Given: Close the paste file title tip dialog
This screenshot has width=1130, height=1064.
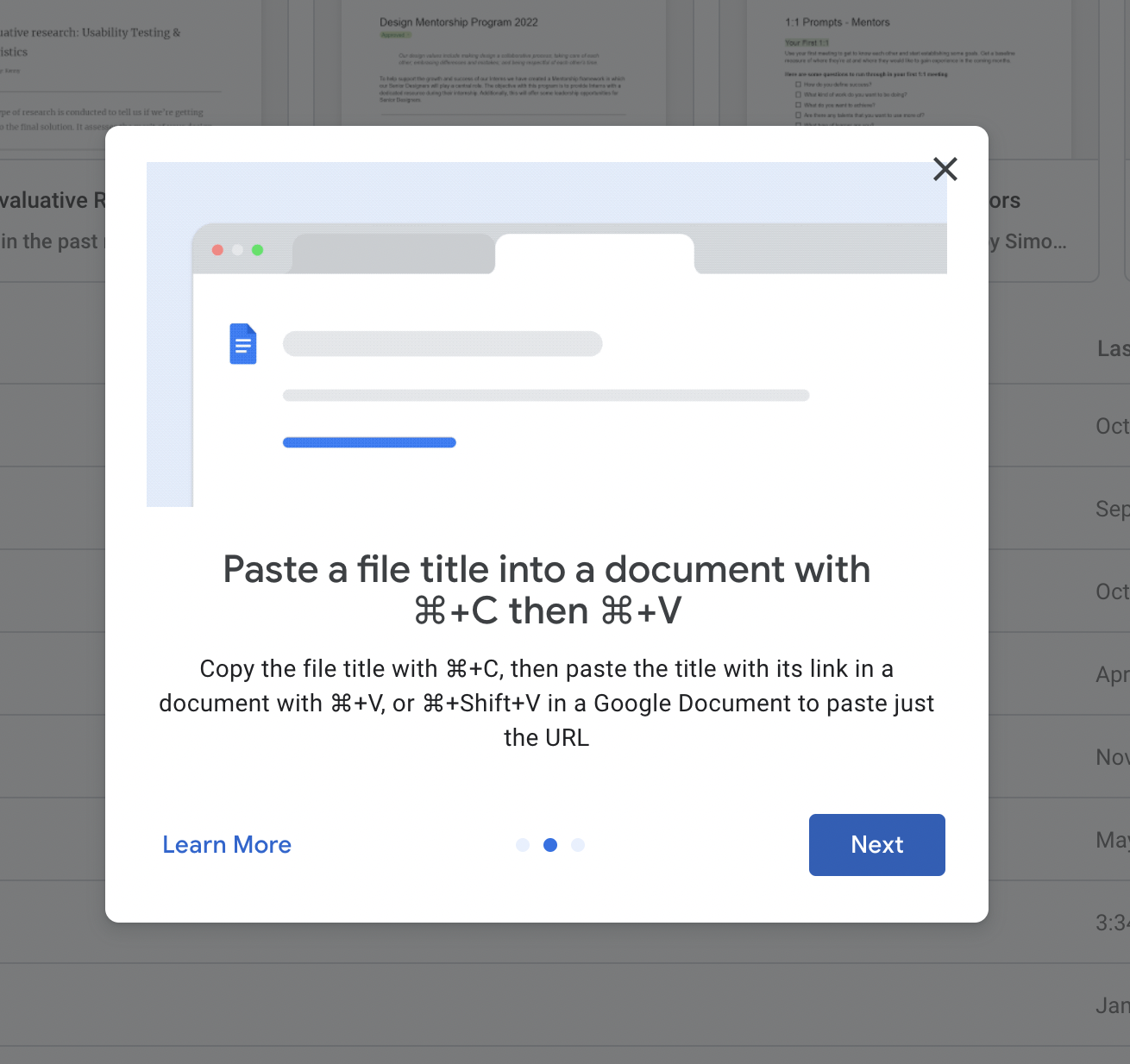Looking at the screenshot, I should pyautogui.click(x=945, y=169).
